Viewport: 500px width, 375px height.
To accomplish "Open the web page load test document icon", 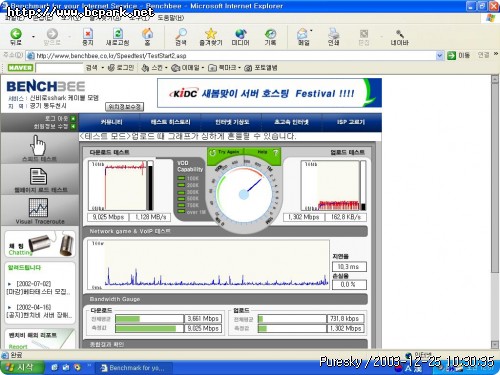I will pos(38,176).
